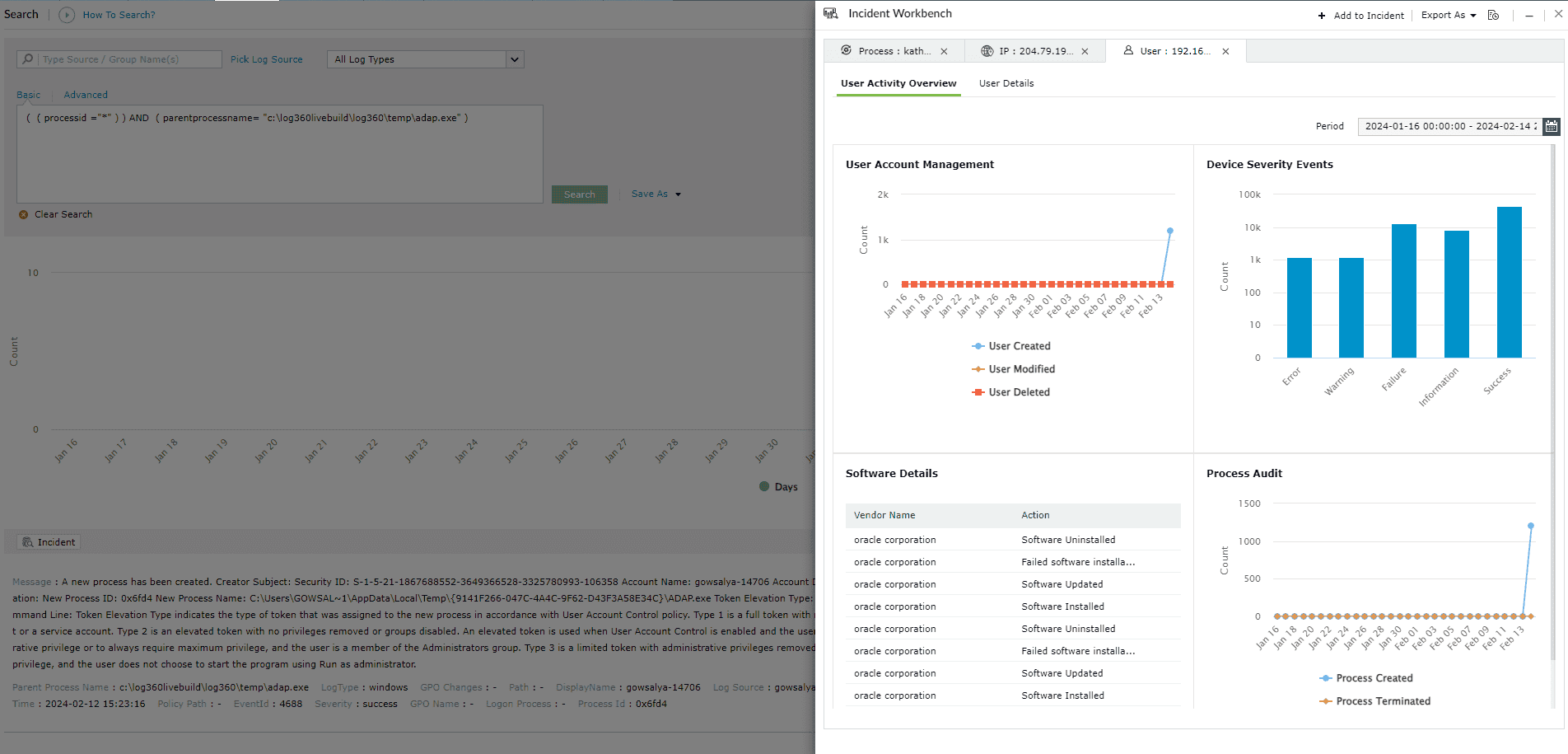
Task: Close the IP : 204.79.19... tab
Action: point(1085,51)
